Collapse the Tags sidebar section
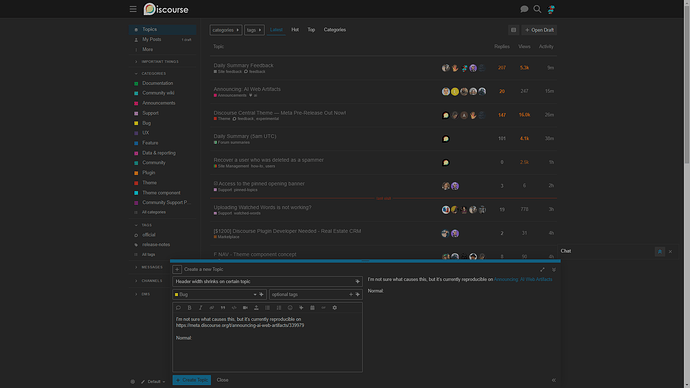Image resolution: width=690 pixels, height=388 pixels. (x=147, y=225)
